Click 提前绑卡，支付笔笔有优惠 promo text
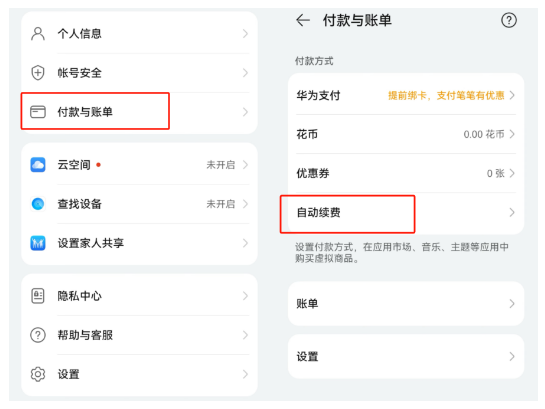Screen dimensions: 545x409 point(446,95)
